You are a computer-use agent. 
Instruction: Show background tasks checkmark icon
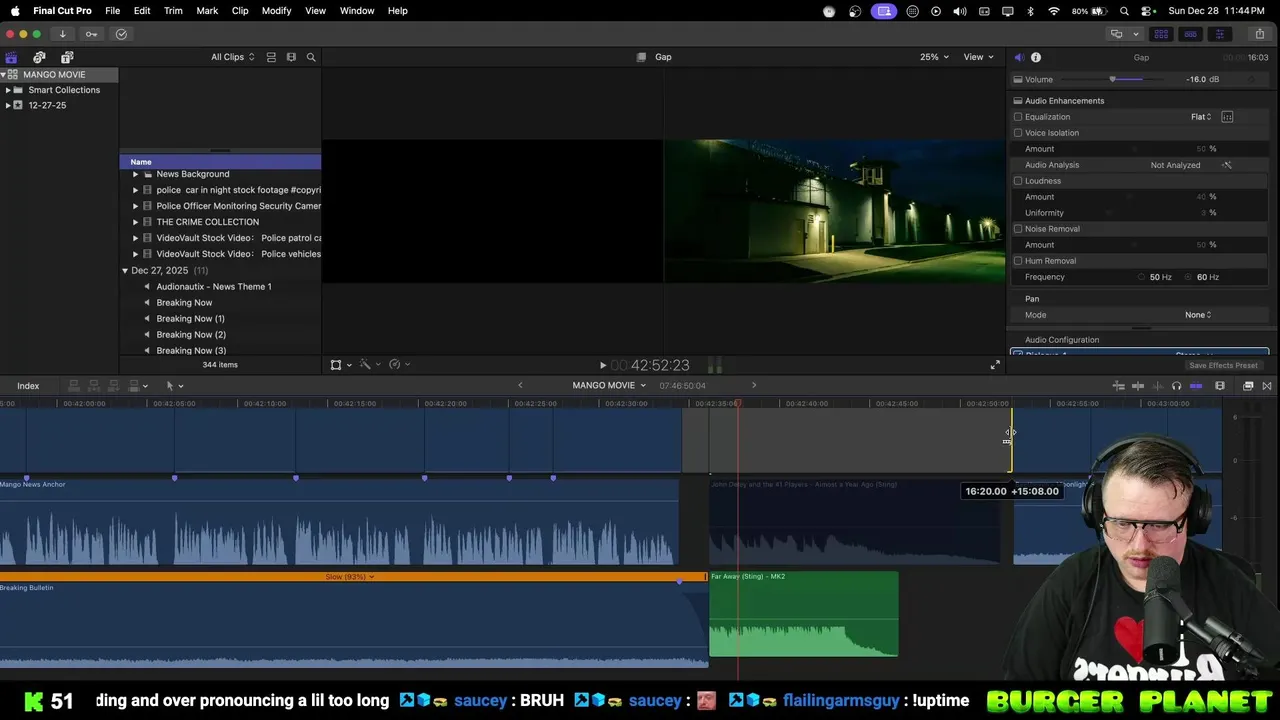pyautogui.click(x=121, y=34)
